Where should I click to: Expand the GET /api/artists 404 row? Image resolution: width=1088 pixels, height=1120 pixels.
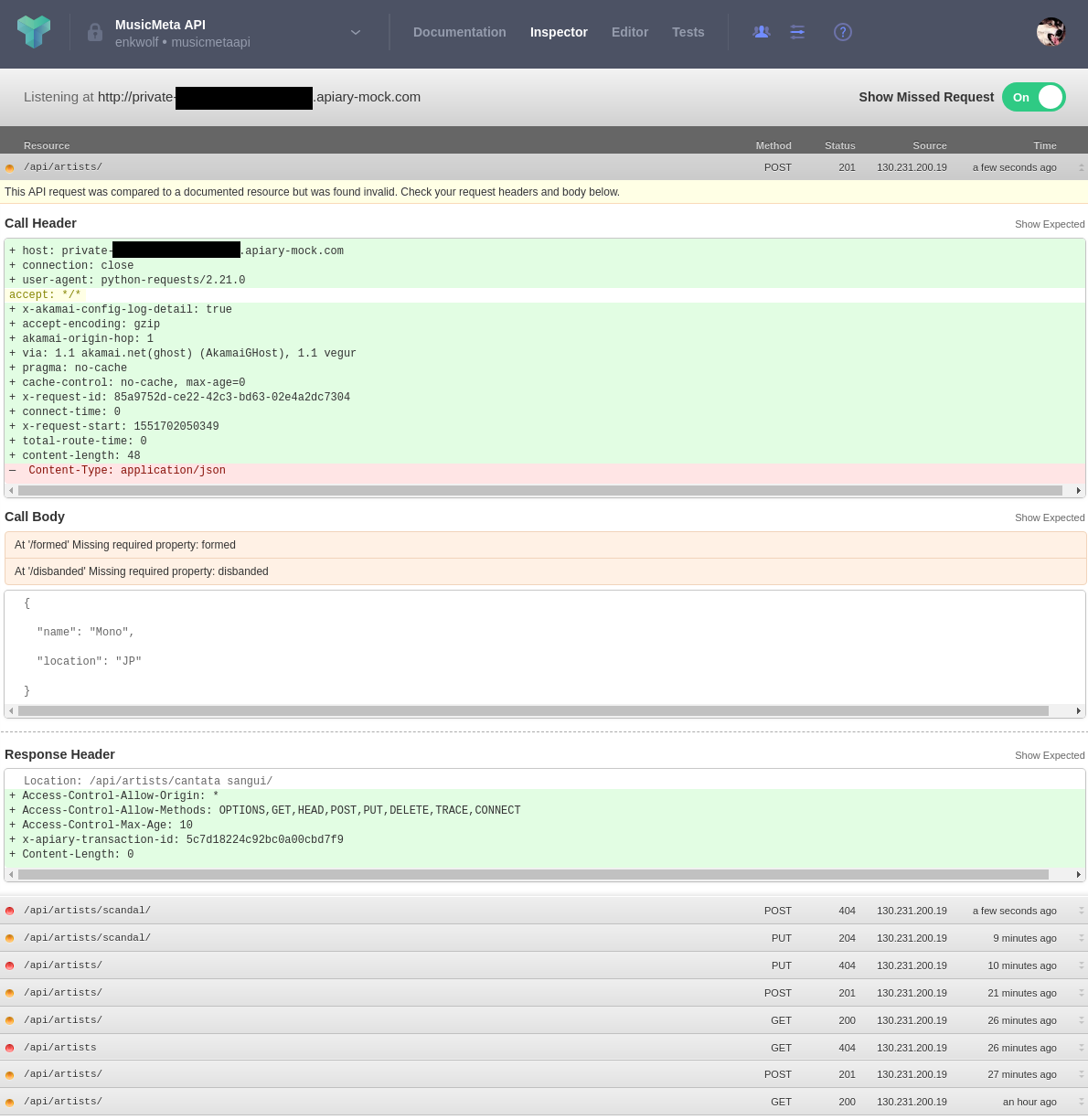[544, 1048]
